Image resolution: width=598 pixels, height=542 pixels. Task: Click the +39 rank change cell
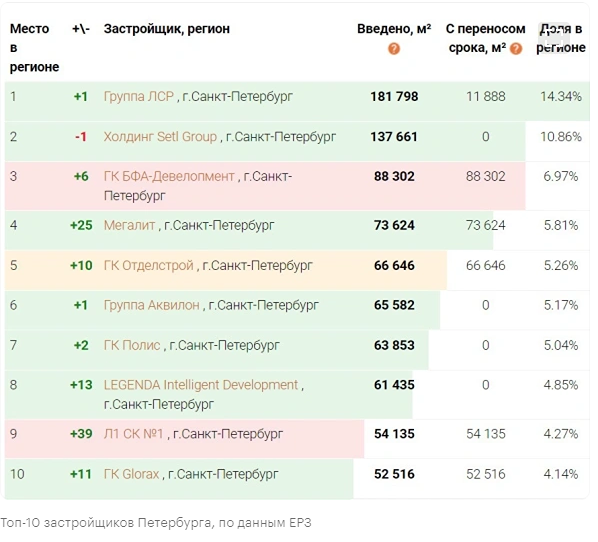point(81,434)
